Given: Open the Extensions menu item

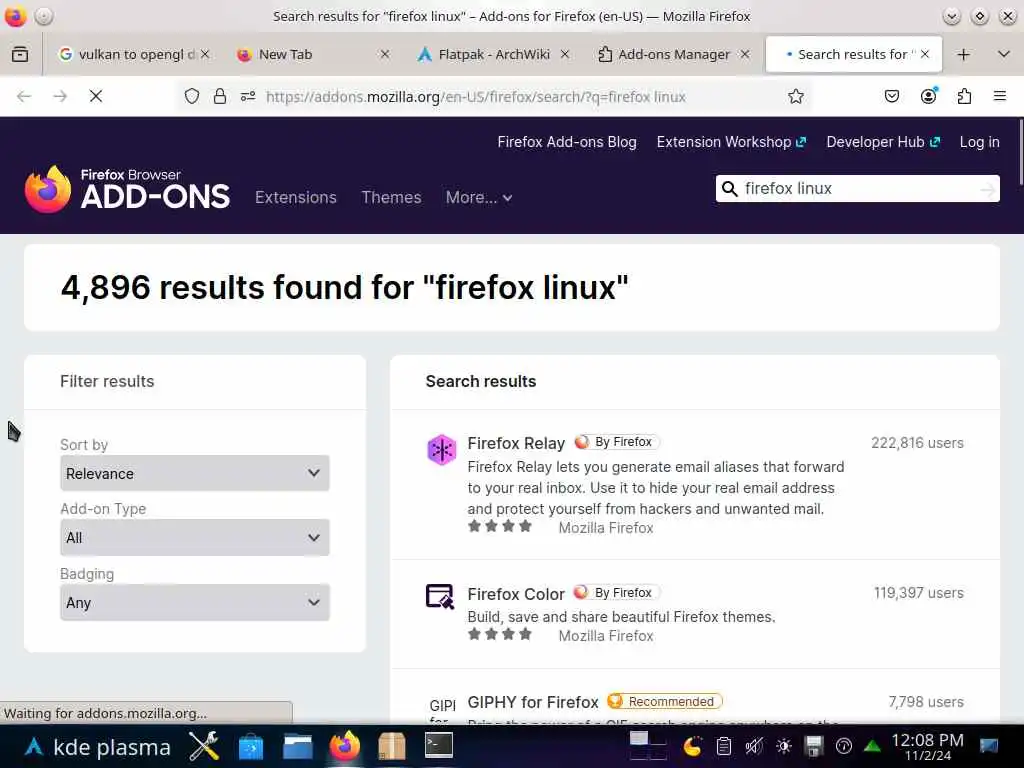Looking at the screenshot, I should click(x=296, y=197).
